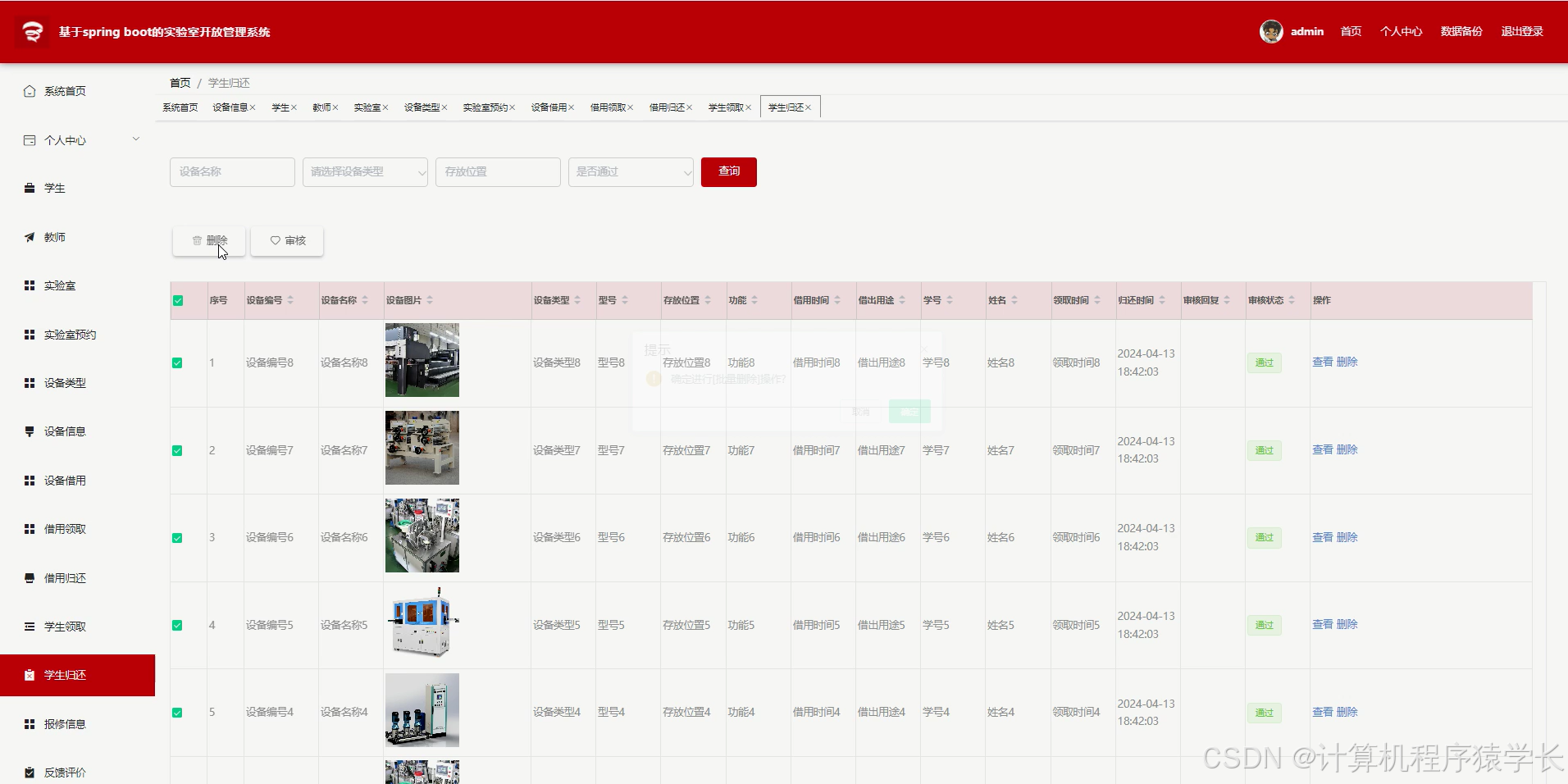The height and width of the screenshot is (784, 1568).
Task: Close the 借用归还 tab with its x
Action: 689,107
